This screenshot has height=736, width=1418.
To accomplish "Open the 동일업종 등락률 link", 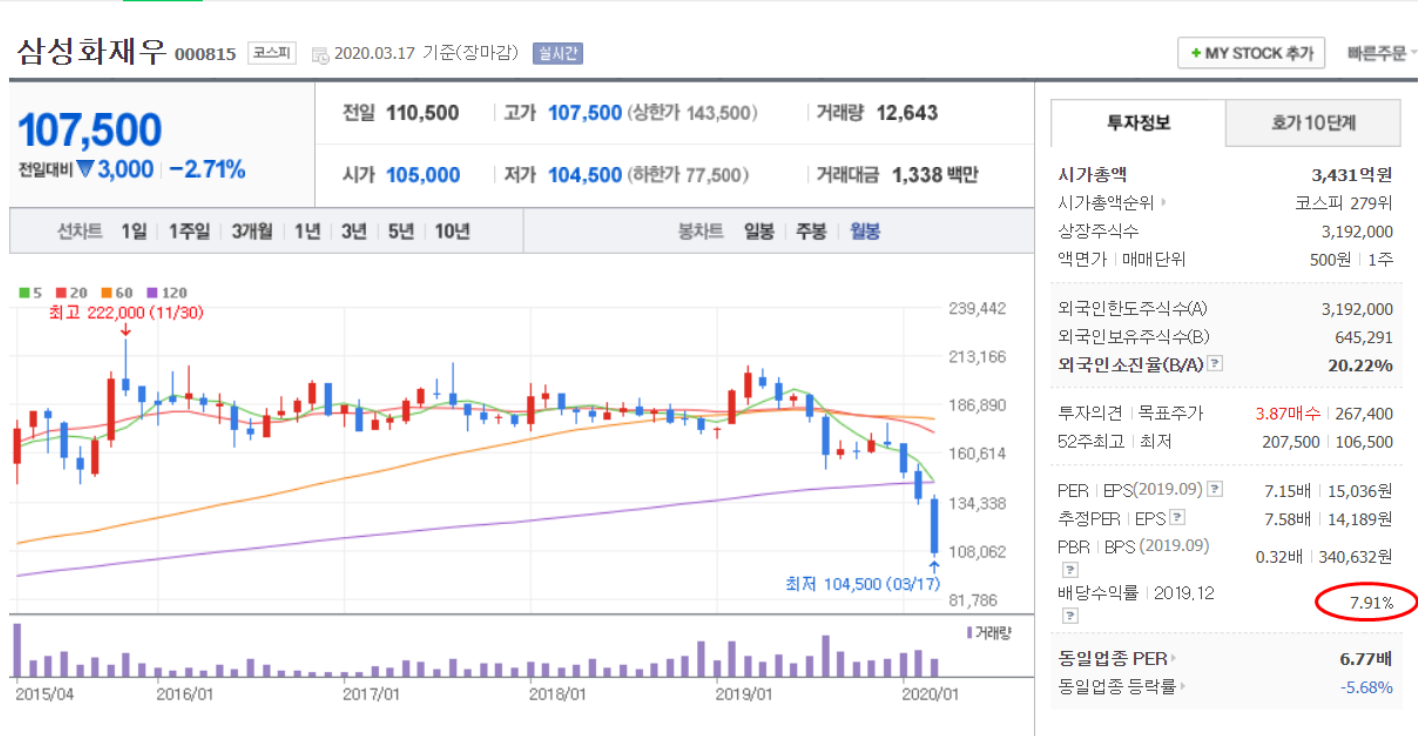I will click(x=1122, y=687).
